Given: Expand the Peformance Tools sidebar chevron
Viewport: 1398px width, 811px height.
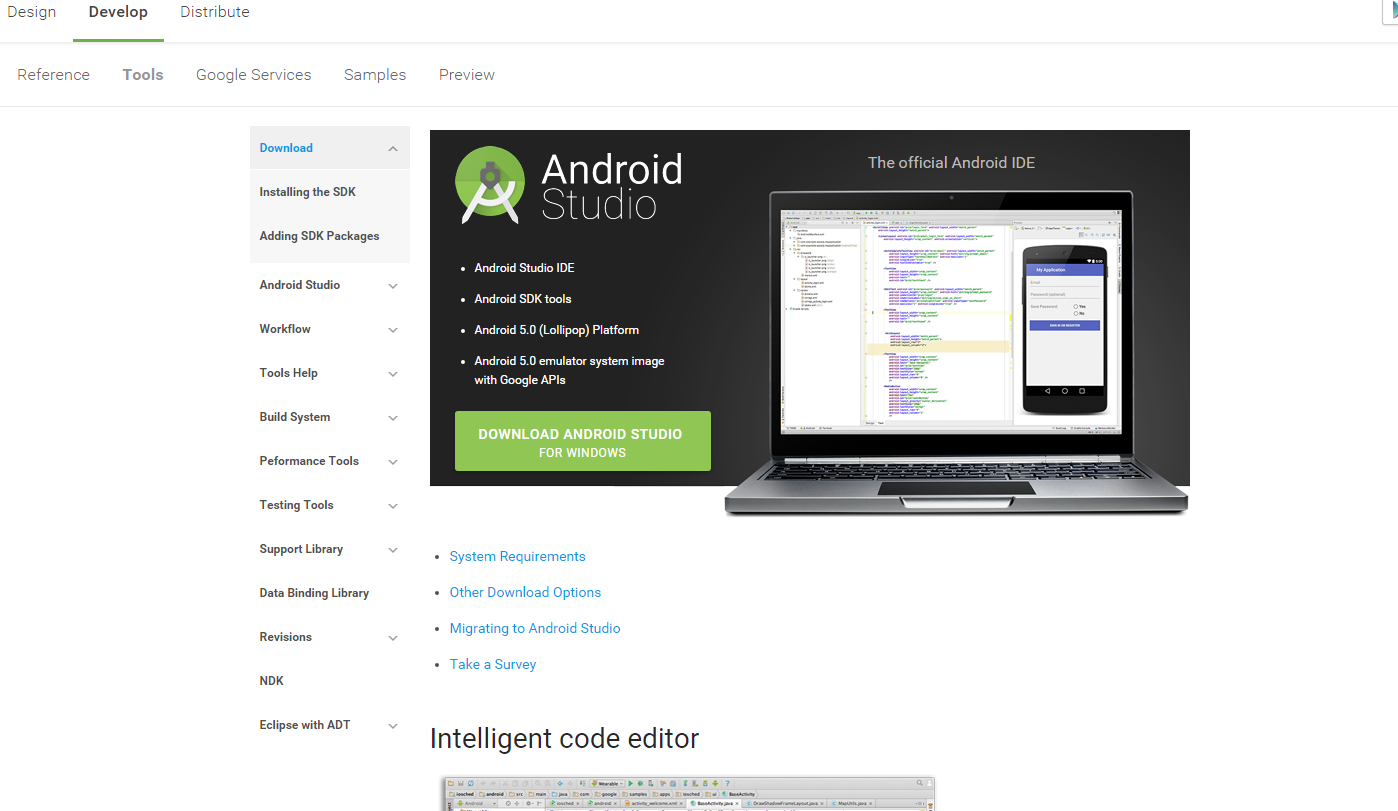Looking at the screenshot, I should (393, 462).
